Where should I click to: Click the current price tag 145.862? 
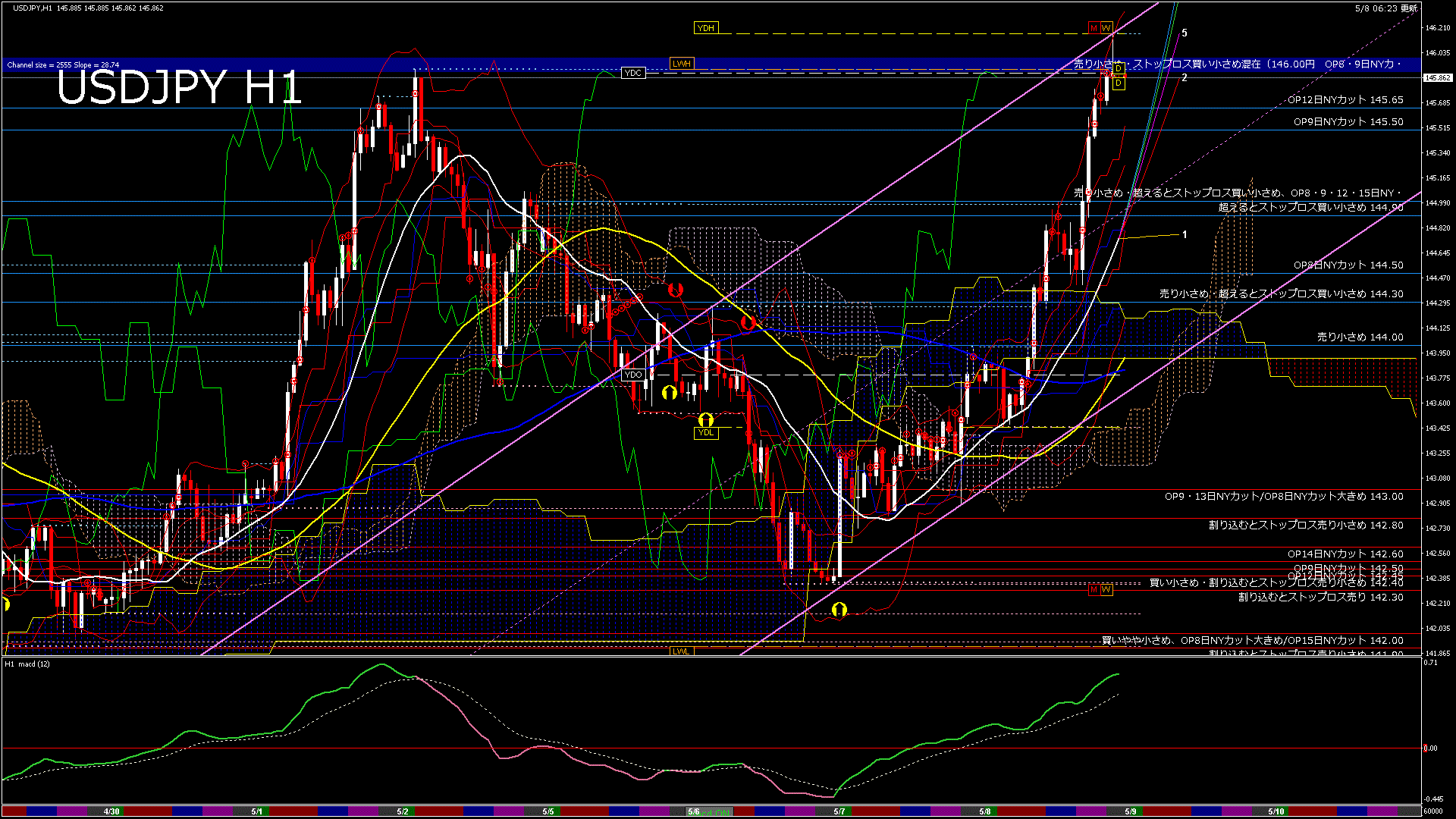tap(1438, 77)
